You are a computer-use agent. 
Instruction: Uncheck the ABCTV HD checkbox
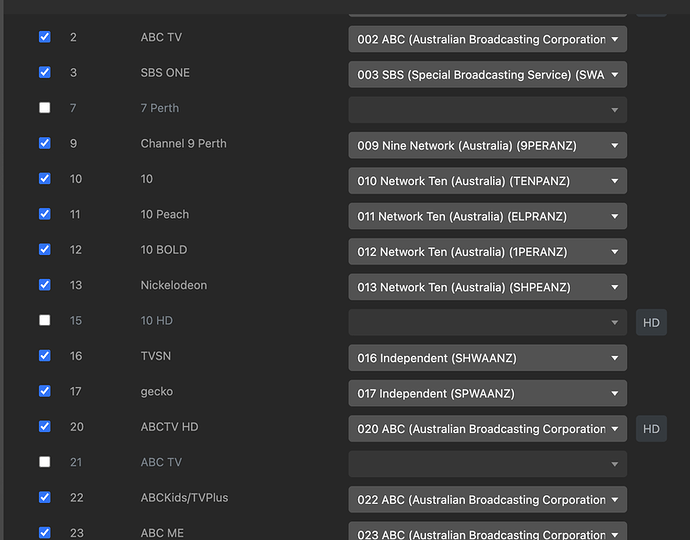pyautogui.click(x=44, y=426)
